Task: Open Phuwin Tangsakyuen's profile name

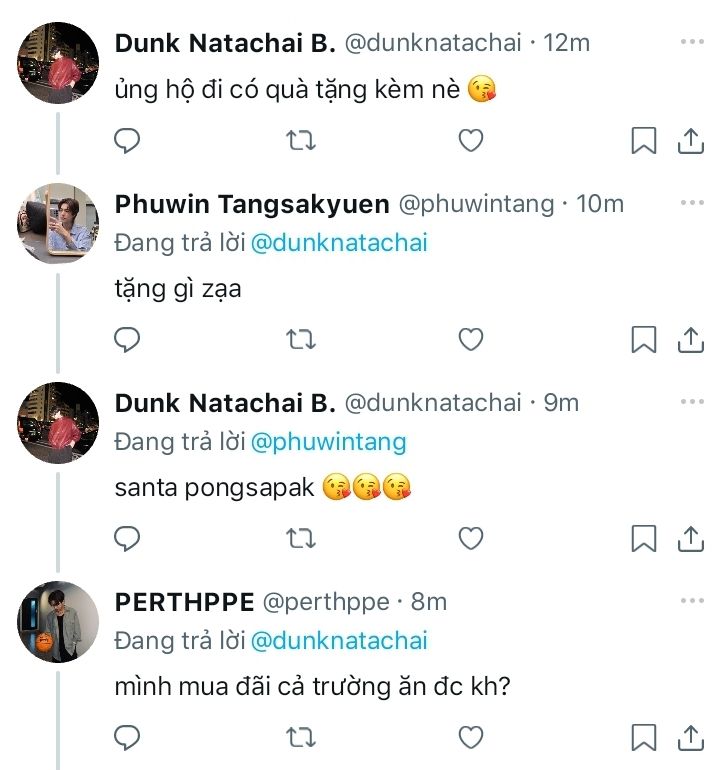Action: [252, 204]
